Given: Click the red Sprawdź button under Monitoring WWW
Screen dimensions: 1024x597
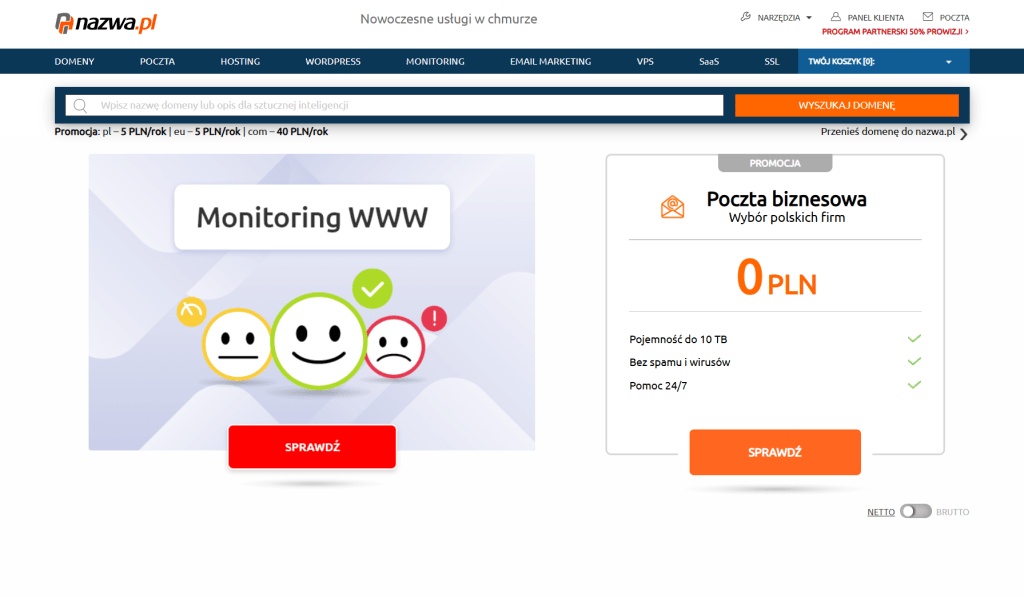Looking at the screenshot, I should 312,447.
